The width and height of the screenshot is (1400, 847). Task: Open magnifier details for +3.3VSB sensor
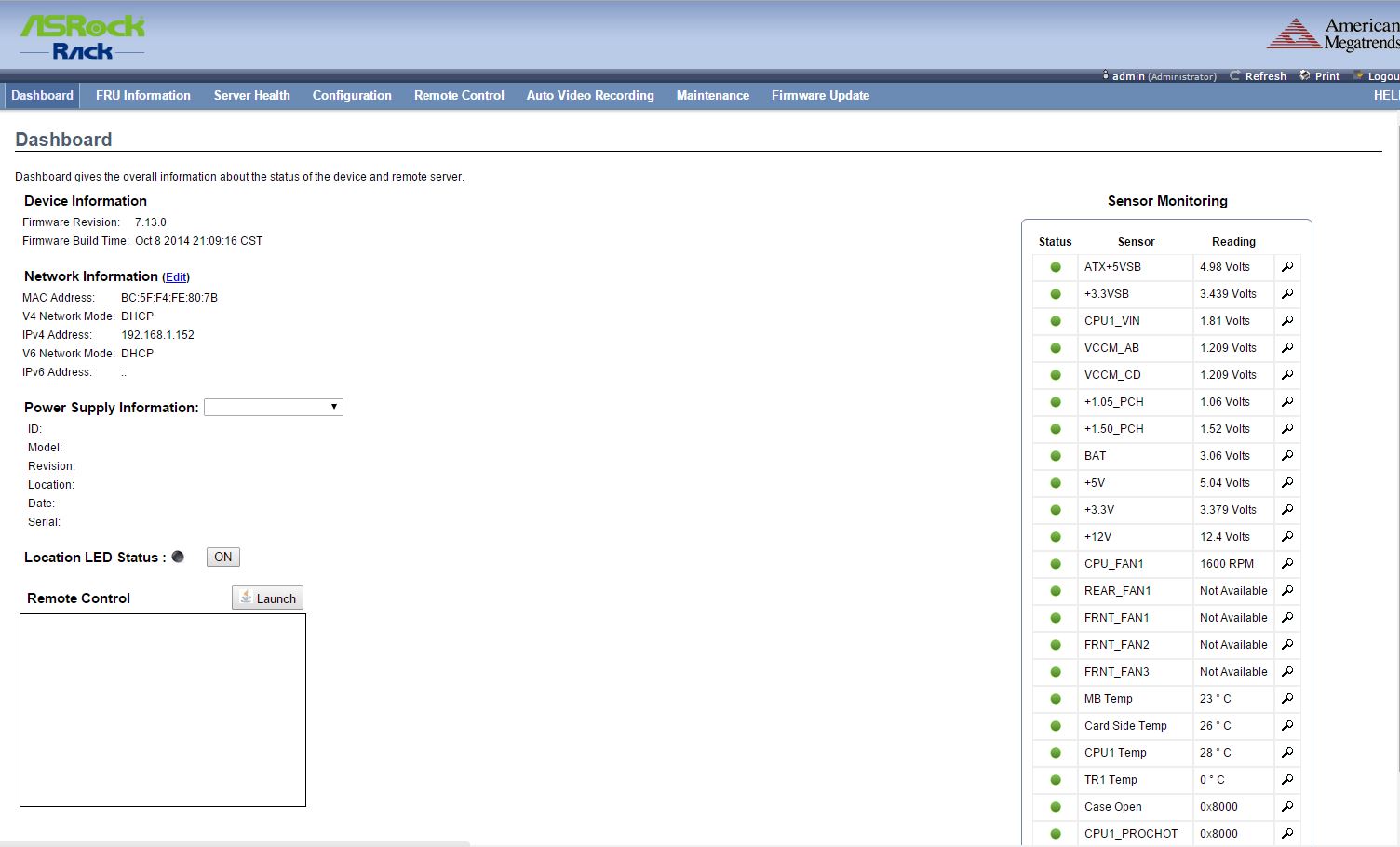tap(1287, 294)
